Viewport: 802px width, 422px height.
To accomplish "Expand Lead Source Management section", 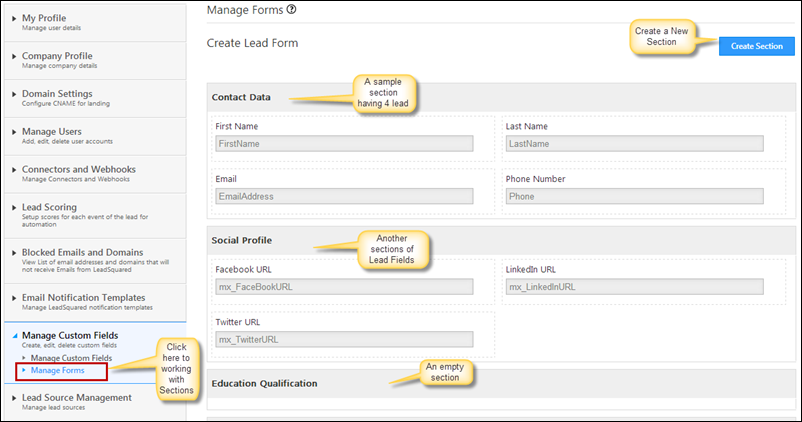I will 14,398.
